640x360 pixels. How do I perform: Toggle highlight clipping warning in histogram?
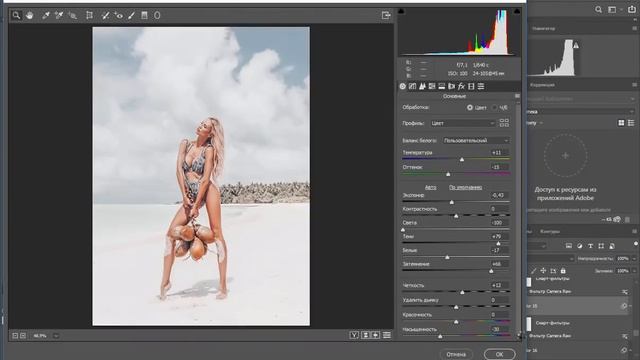point(517,11)
